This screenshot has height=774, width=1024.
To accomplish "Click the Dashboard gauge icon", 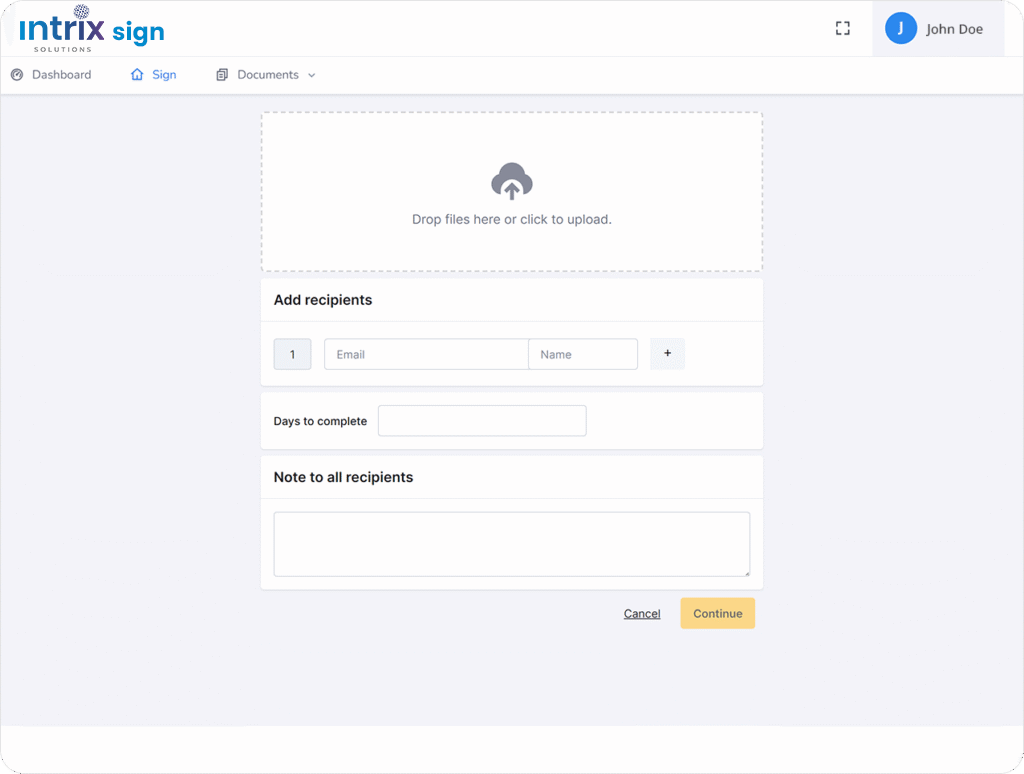I will click(17, 75).
